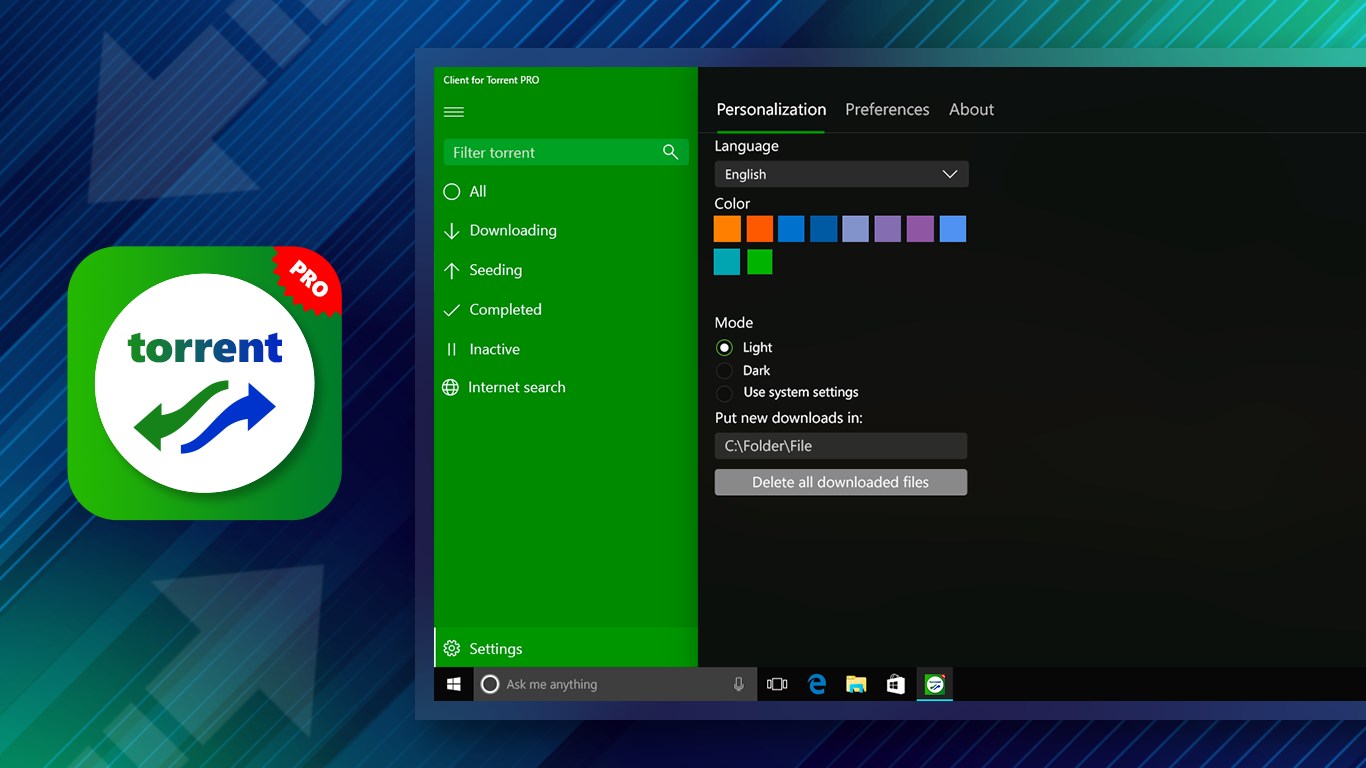Click the All circle icon

[451, 191]
